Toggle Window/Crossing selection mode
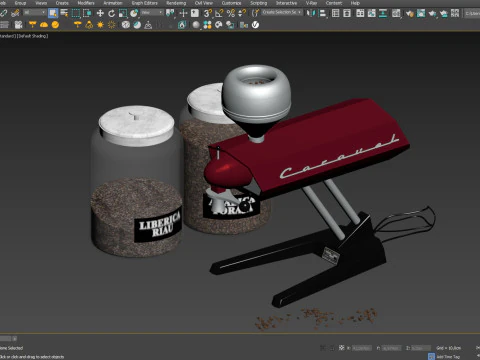480x360 pixels. (x=87, y=13)
